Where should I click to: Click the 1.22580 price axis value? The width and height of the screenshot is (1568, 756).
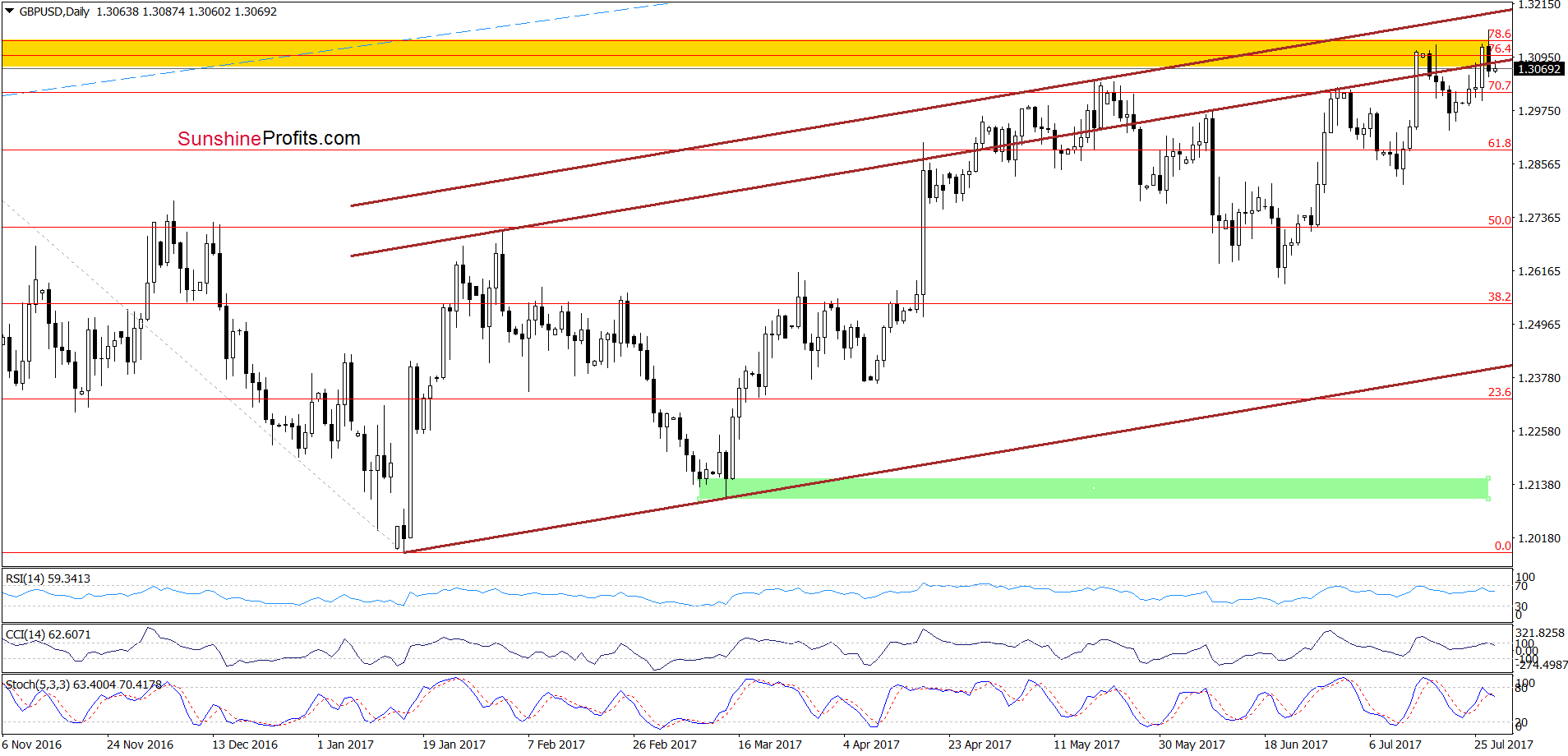(x=1538, y=431)
